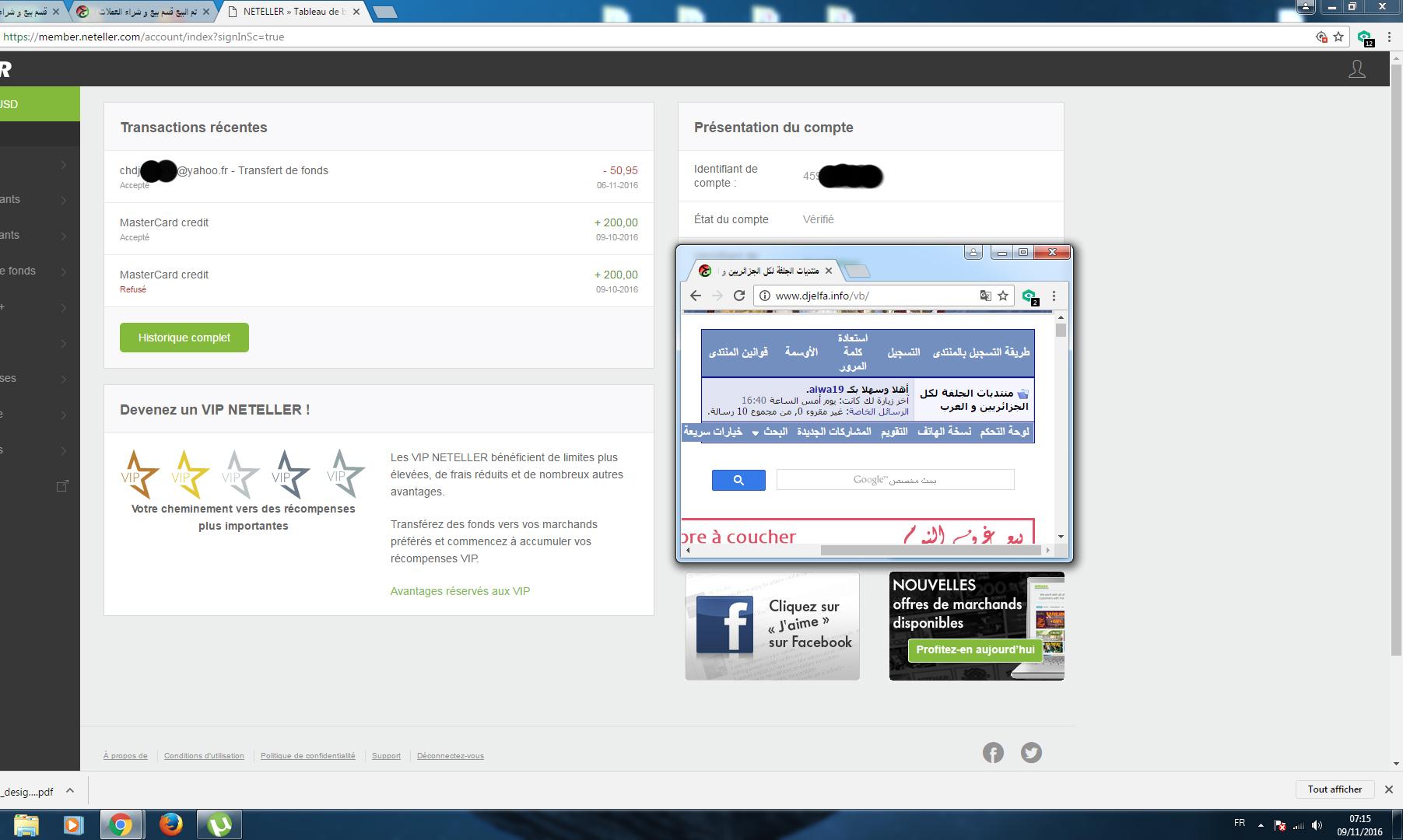1403x840 pixels.
Task: Open لوحة التحكم in the forum navbar
Action: (1005, 432)
